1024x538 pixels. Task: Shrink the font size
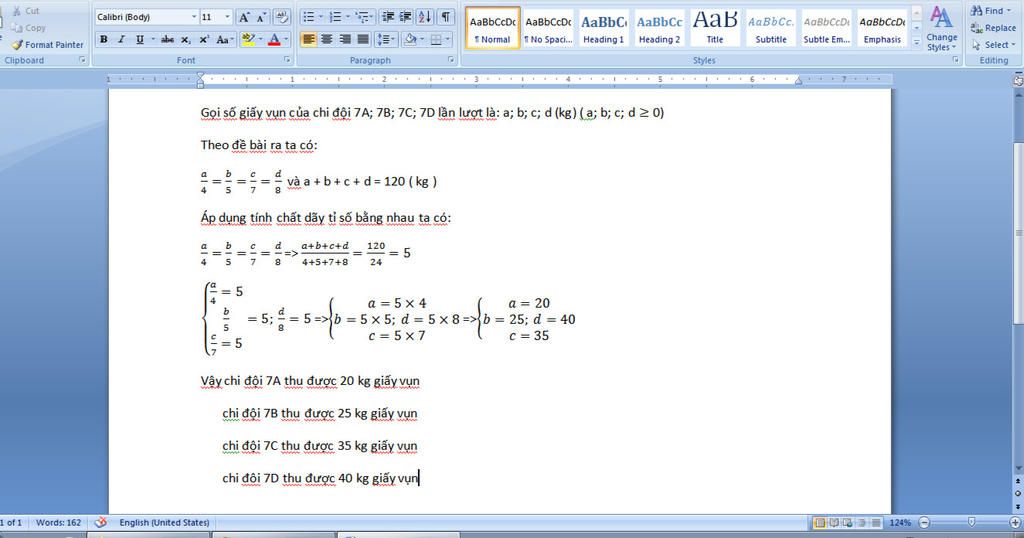(261, 17)
